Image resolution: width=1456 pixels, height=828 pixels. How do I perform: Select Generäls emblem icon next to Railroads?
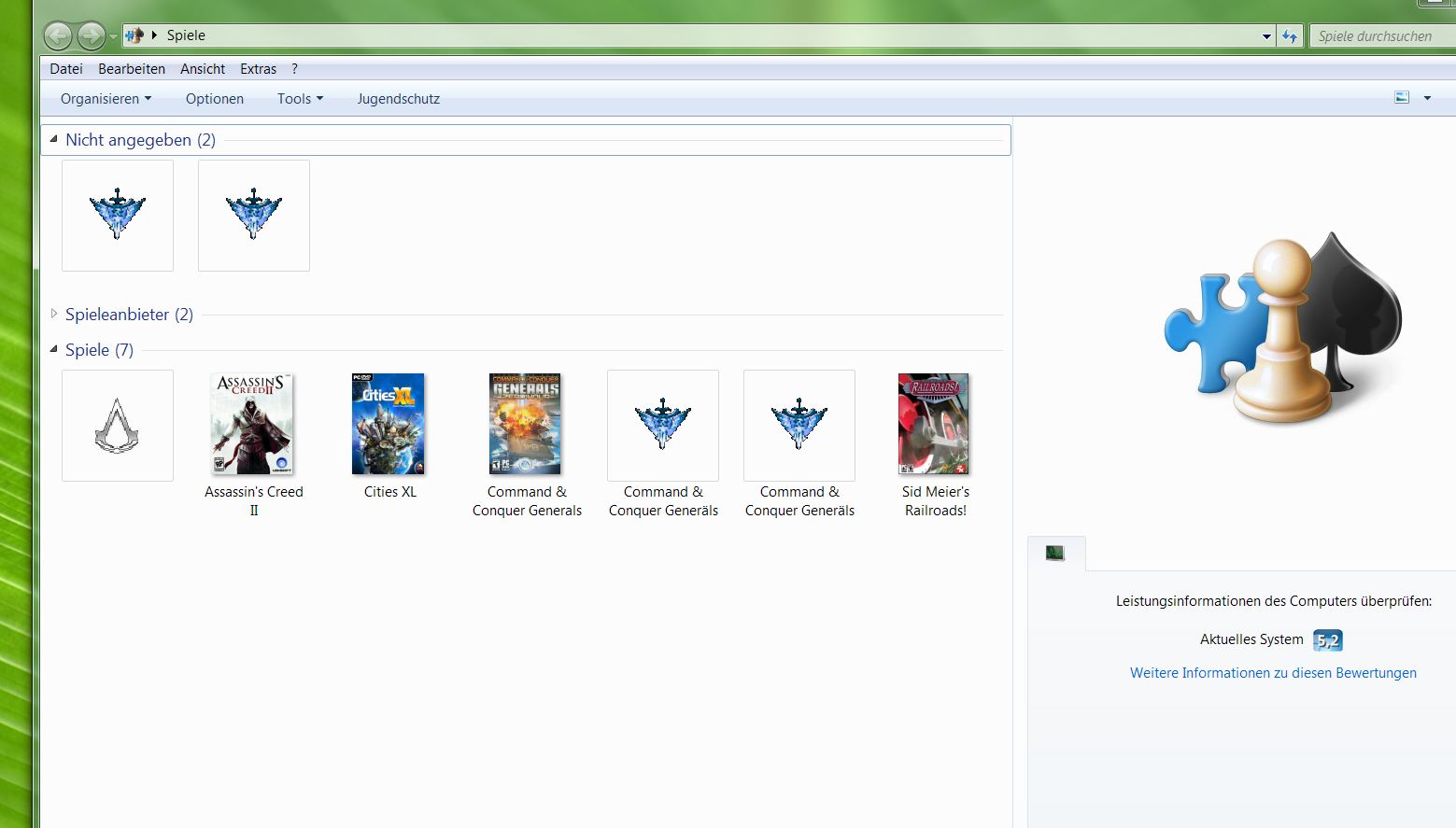pos(799,426)
